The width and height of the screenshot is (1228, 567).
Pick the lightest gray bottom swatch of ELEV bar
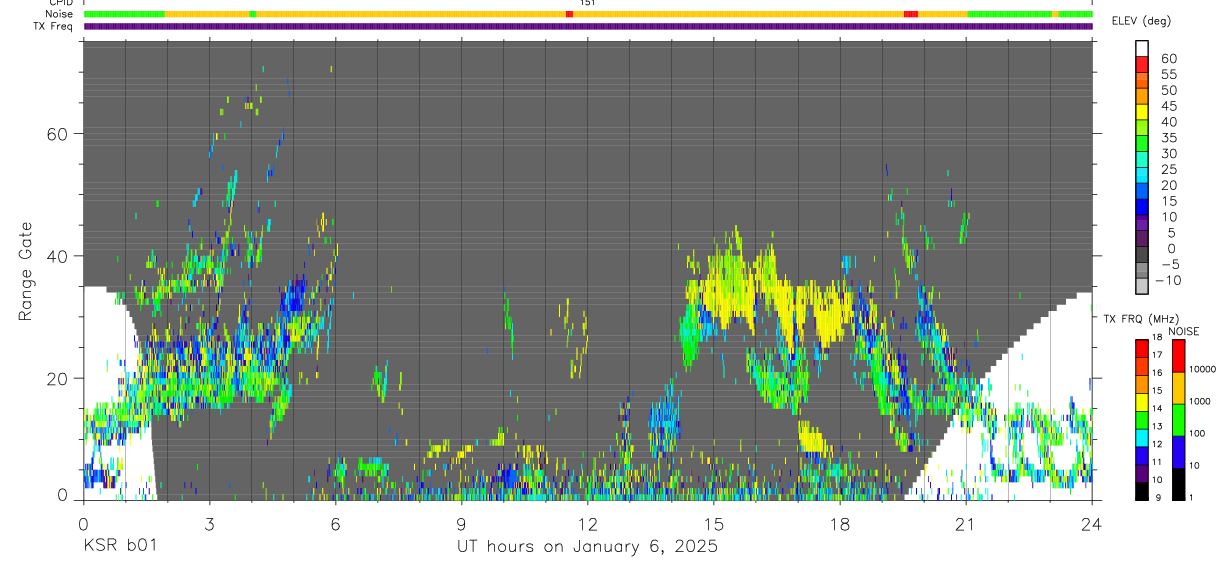1142,285
